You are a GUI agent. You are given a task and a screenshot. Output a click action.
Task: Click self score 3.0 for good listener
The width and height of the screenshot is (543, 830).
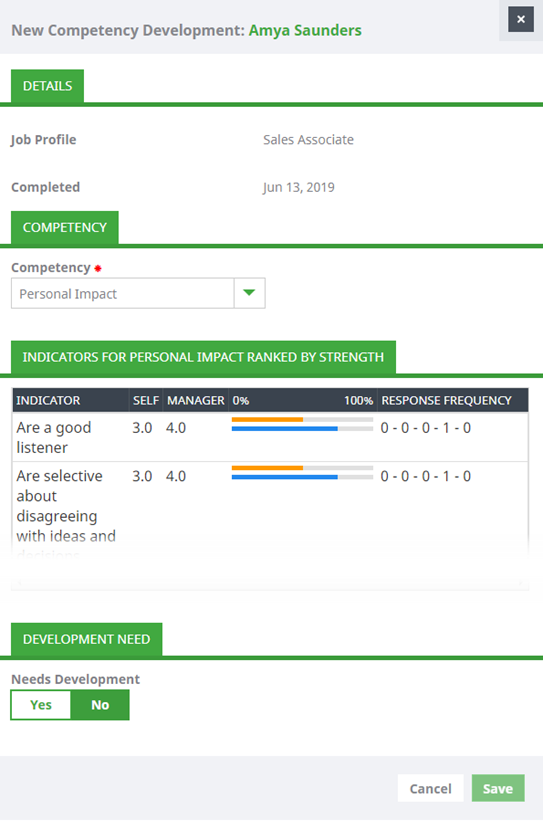[x=142, y=428]
